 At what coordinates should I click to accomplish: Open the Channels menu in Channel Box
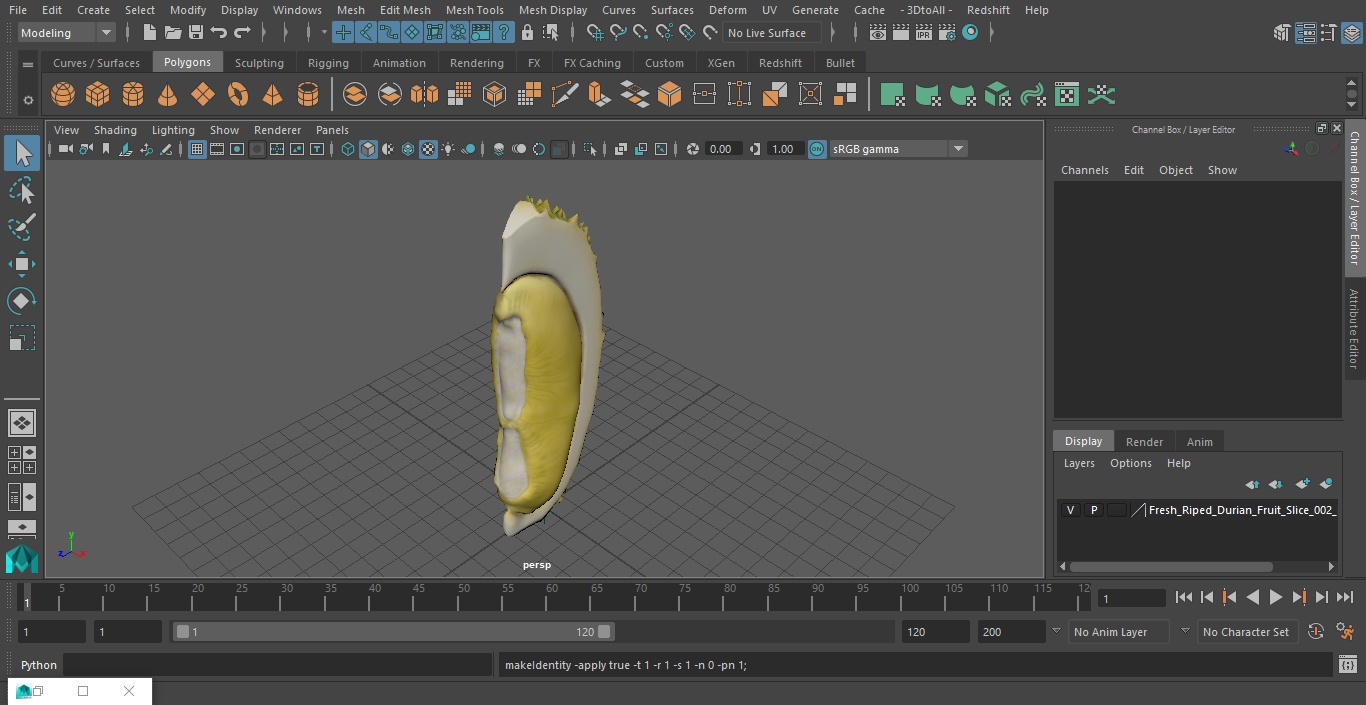pyautogui.click(x=1084, y=170)
